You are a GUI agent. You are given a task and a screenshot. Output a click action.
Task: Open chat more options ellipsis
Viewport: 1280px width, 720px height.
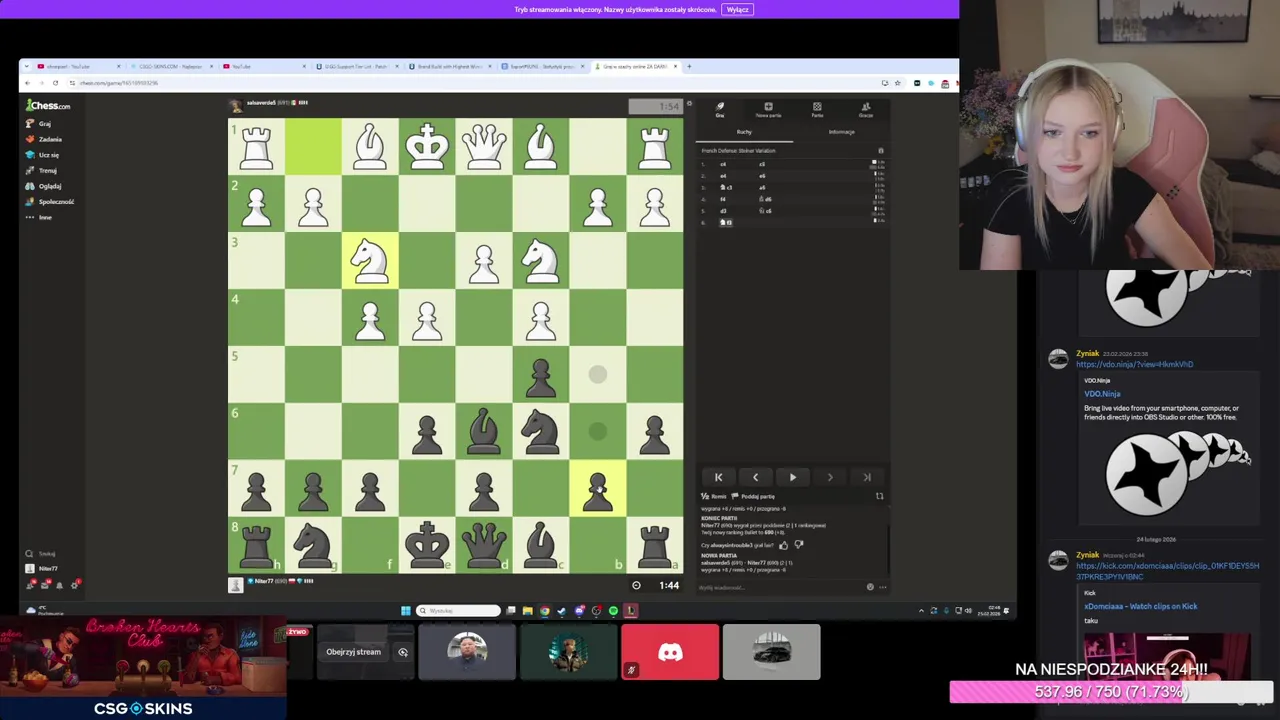pos(882,587)
